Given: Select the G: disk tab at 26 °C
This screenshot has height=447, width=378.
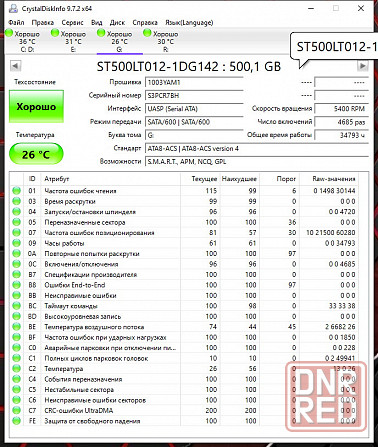Looking at the screenshot, I should [x=119, y=41].
